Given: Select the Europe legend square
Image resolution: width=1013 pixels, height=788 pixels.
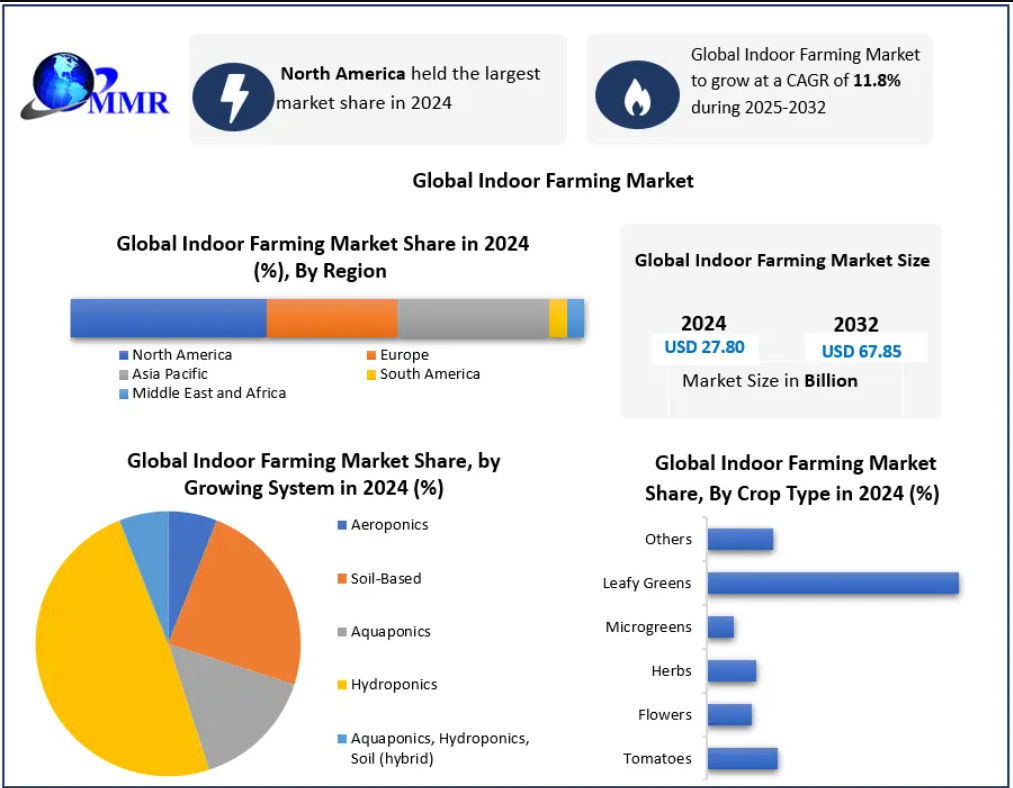Looking at the screenshot, I should click(371, 355).
